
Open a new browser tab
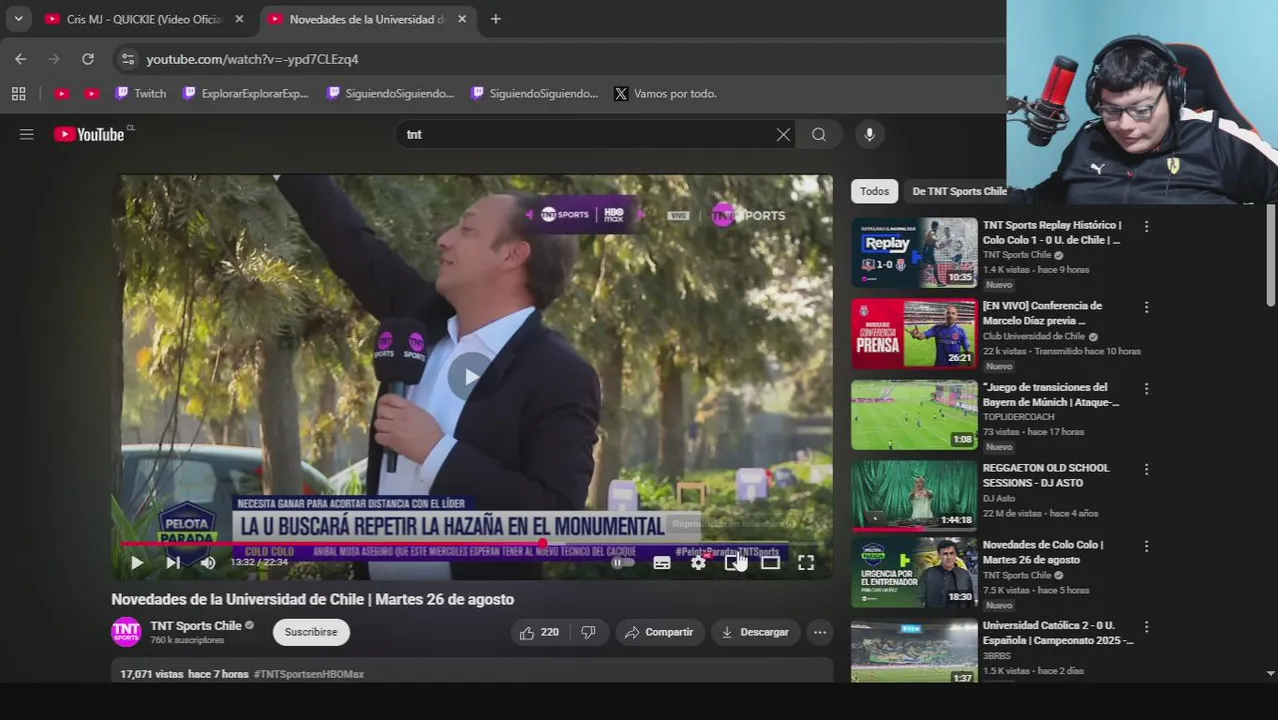495,19
